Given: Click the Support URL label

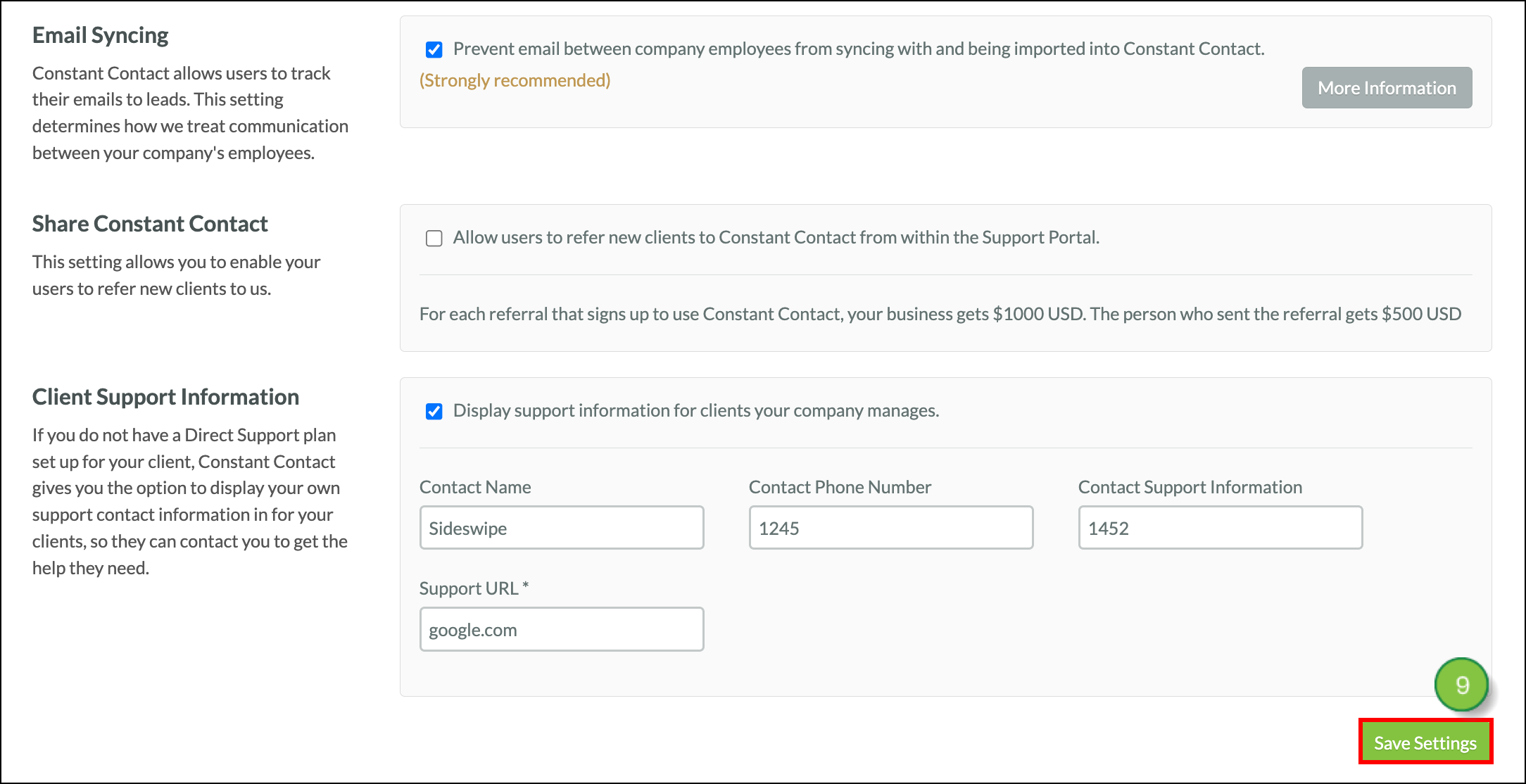Looking at the screenshot, I should pyautogui.click(x=474, y=588).
